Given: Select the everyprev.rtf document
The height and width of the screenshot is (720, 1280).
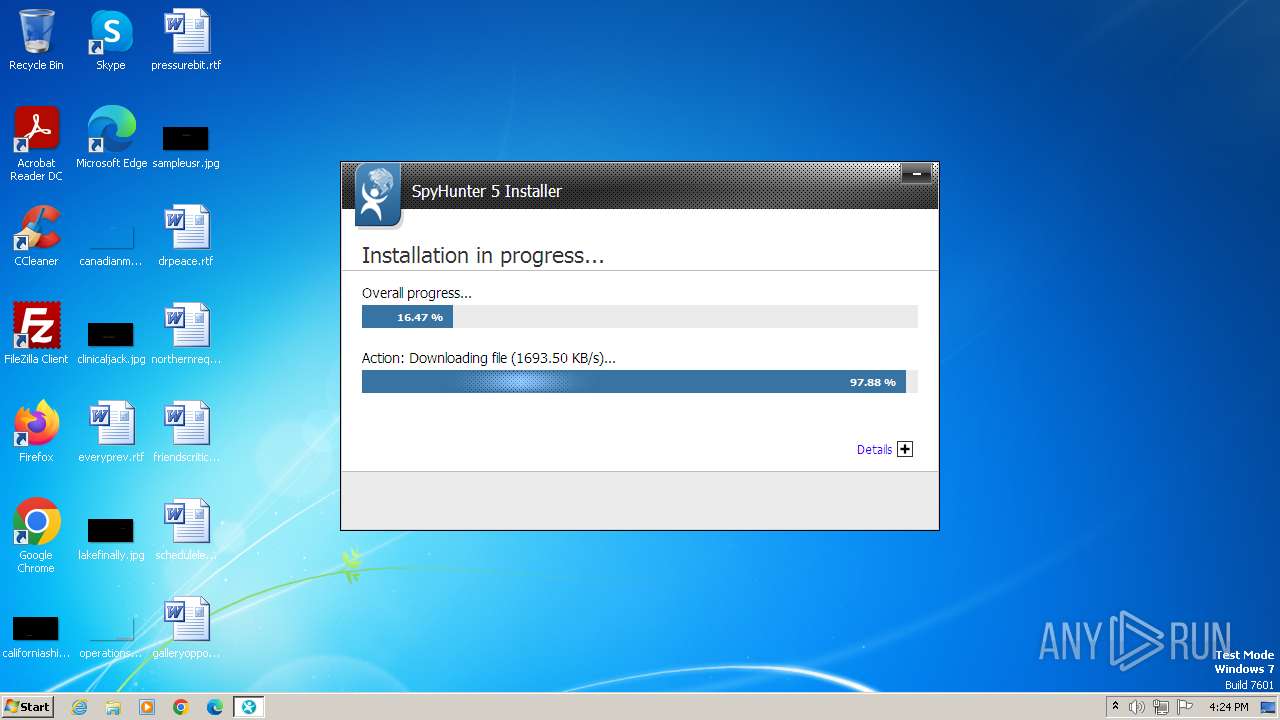Looking at the screenshot, I should tap(111, 432).
